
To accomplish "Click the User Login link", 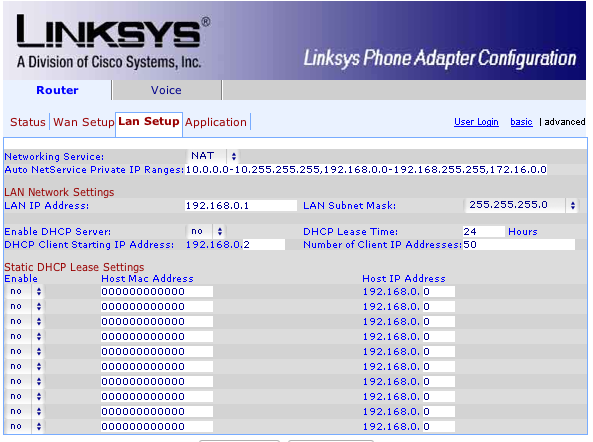I will coord(476,122).
